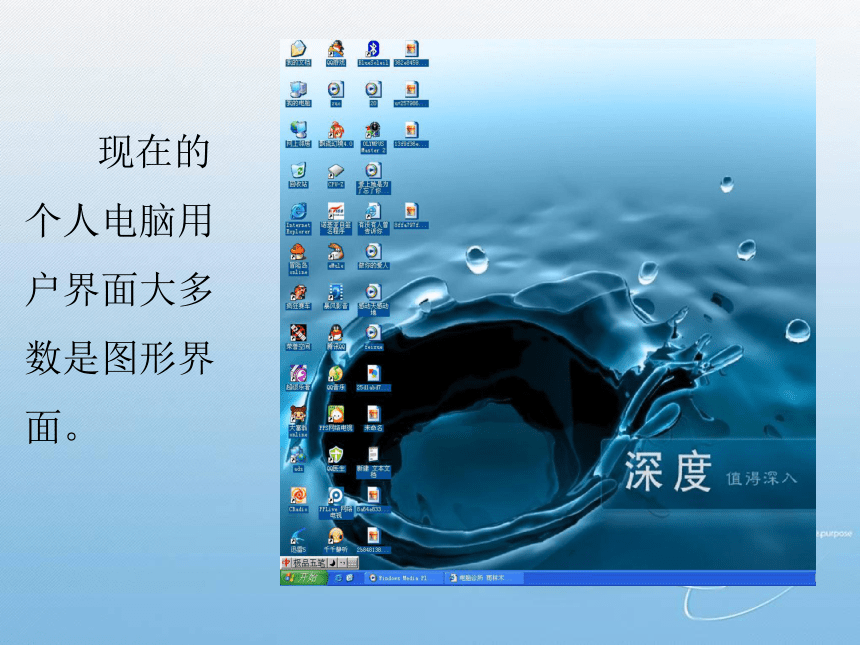The height and width of the screenshot is (645, 860).
Task: Open the 我的电脑 desktop icon
Action: [298, 94]
